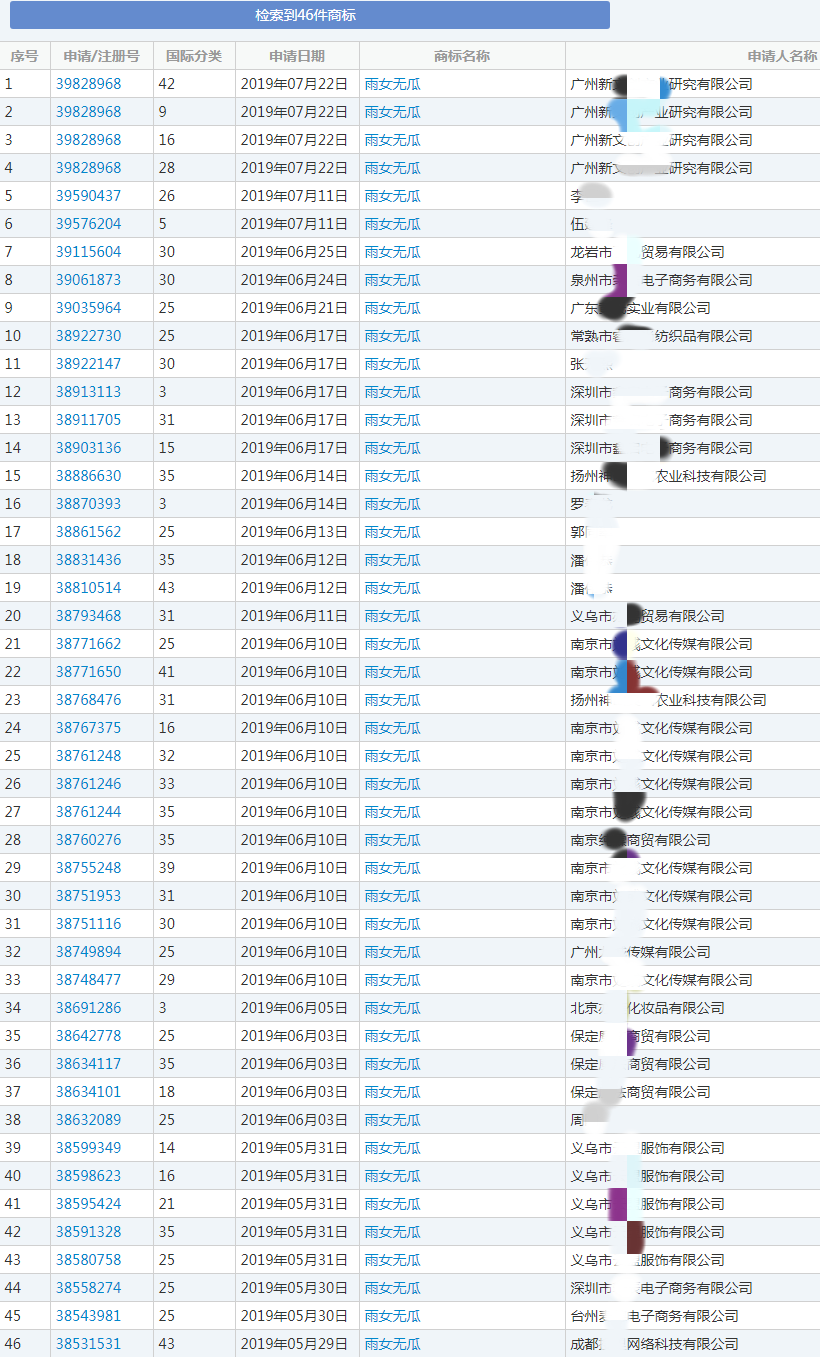Open application number 38599349
820x1357 pixels.
click(88, 1148)
